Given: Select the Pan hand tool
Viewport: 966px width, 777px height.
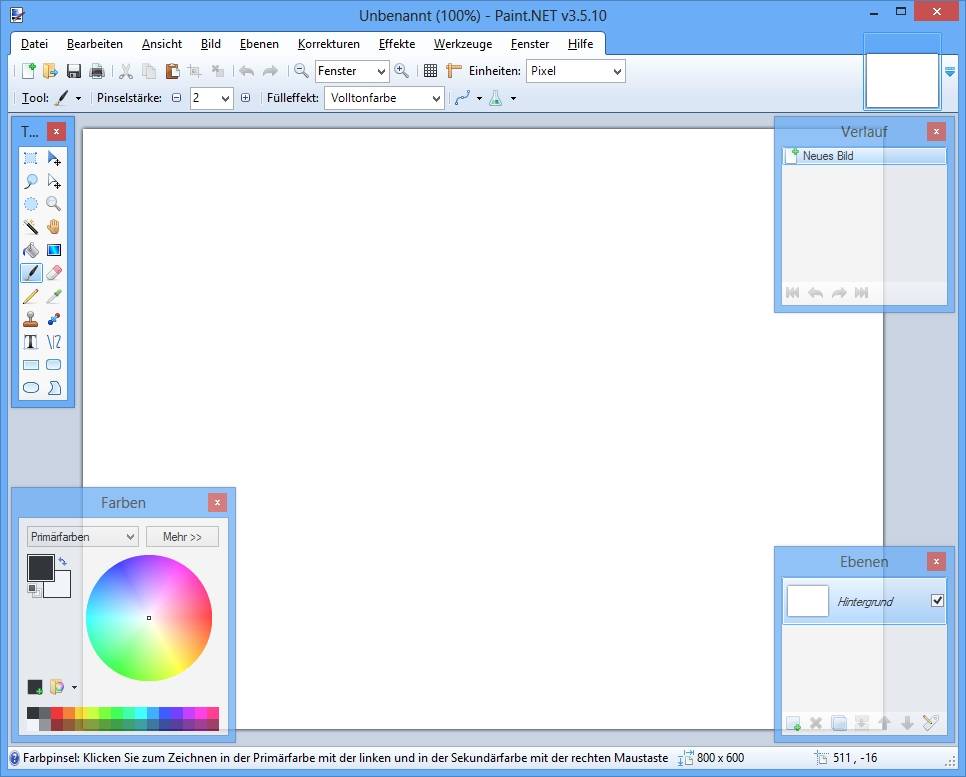Looking at the screenshot, I should point(54,227).
